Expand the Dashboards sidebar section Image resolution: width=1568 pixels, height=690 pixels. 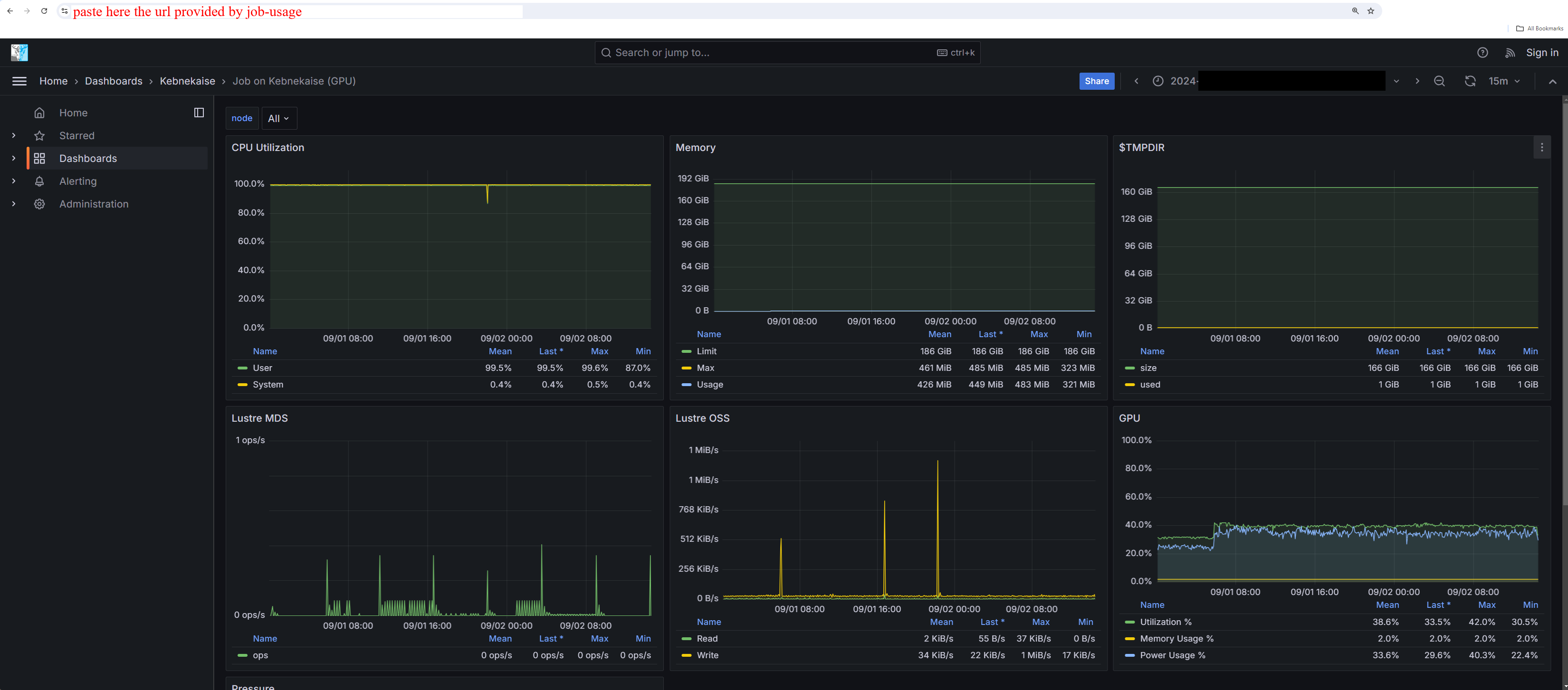[x=13, y=158]
